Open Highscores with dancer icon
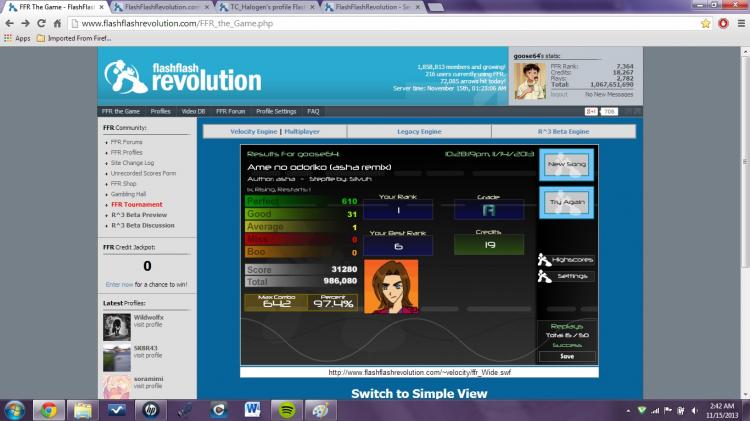 [566, 260]
